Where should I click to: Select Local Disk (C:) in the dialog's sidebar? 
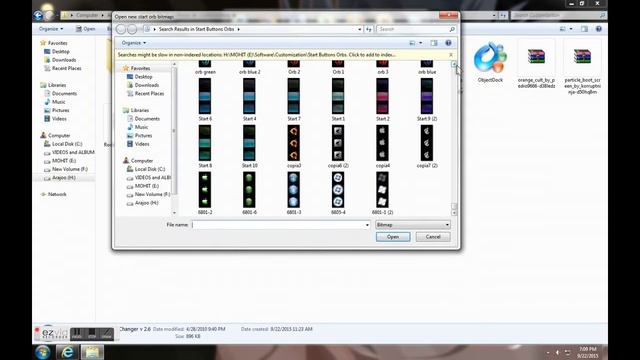pyautogui.click(x=149, y=169)
